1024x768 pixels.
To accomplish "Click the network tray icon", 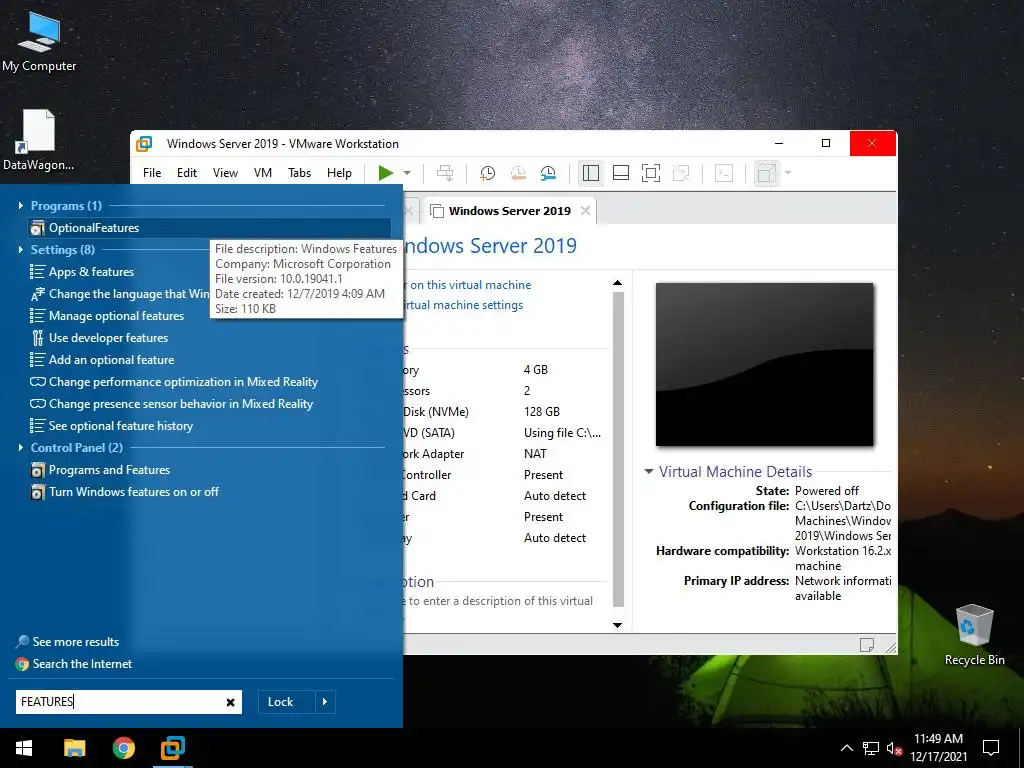I will pos(871,748).
